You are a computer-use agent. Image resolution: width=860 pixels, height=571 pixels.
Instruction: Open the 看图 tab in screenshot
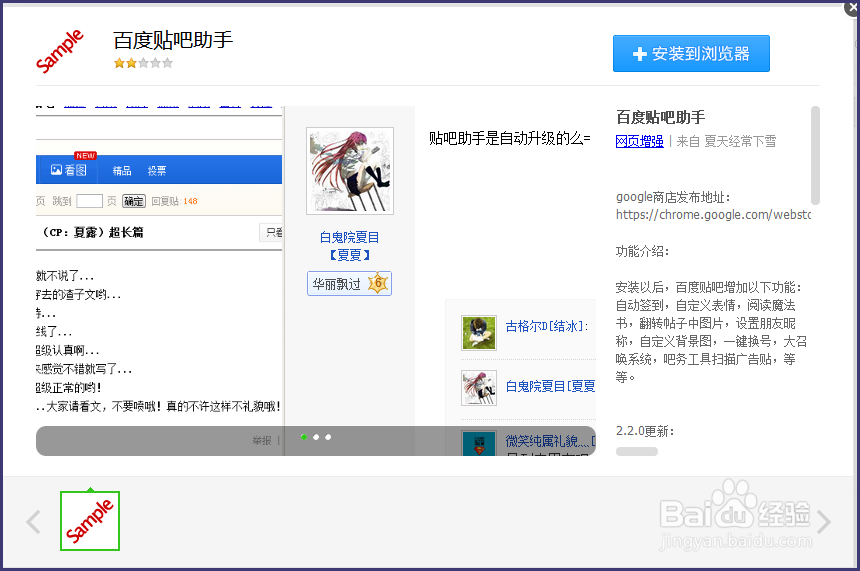[69, 171]
